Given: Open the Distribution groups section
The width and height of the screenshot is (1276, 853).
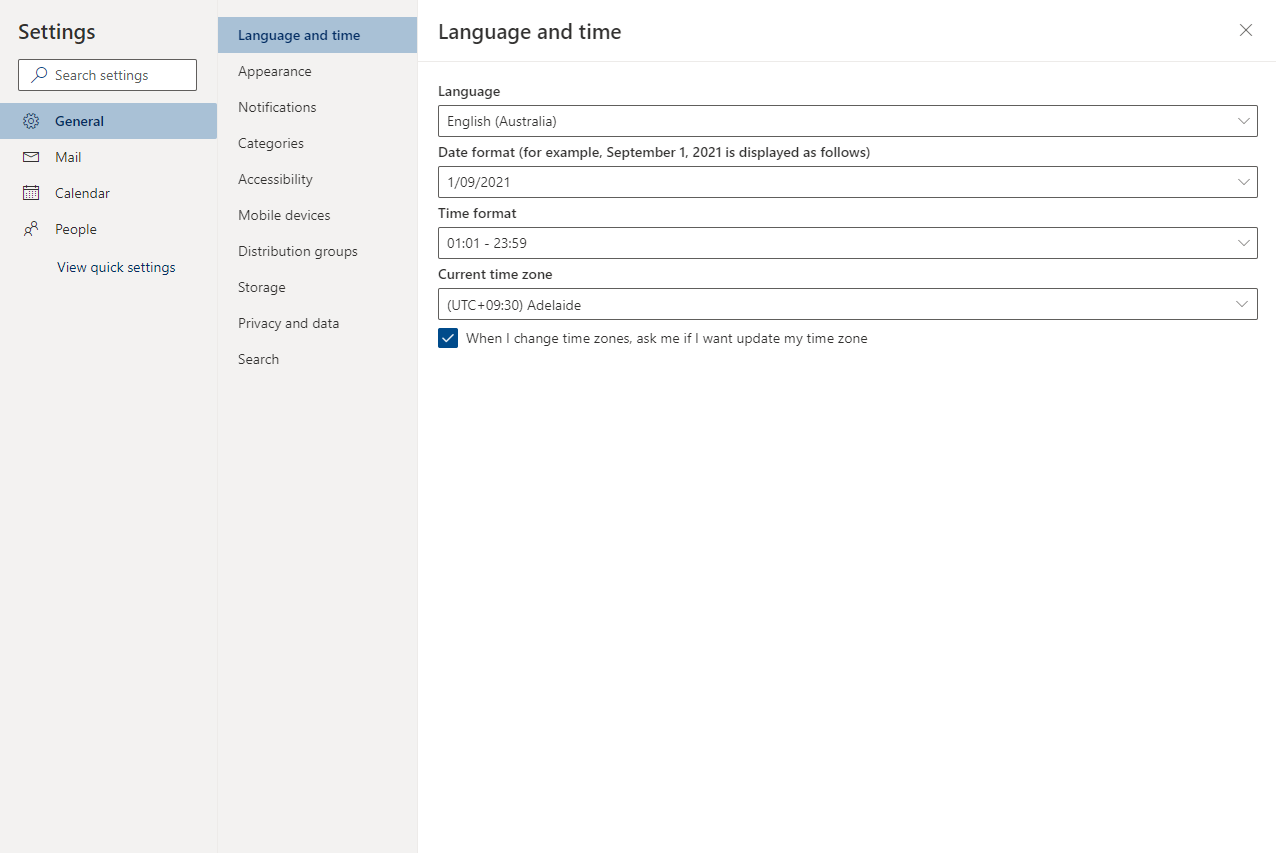Looking at the screenshot, I should pos(317,251).
